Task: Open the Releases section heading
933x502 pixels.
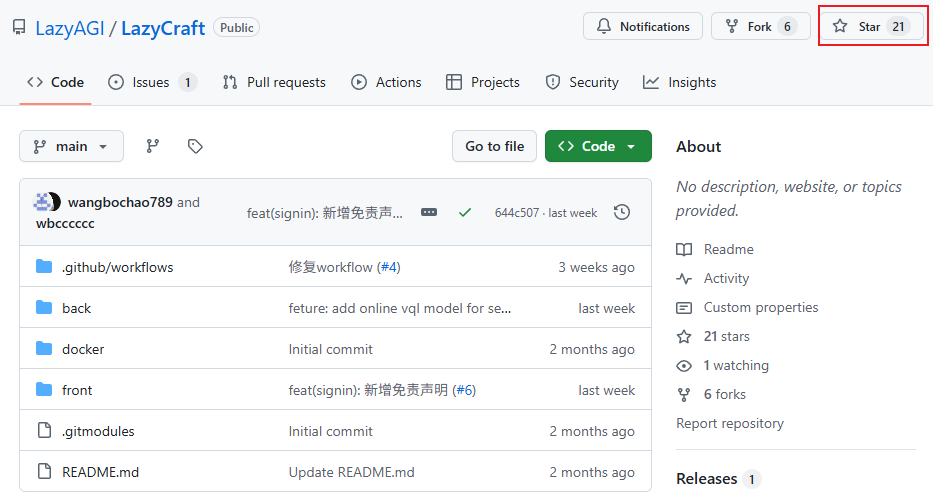Action: point(707,479)
